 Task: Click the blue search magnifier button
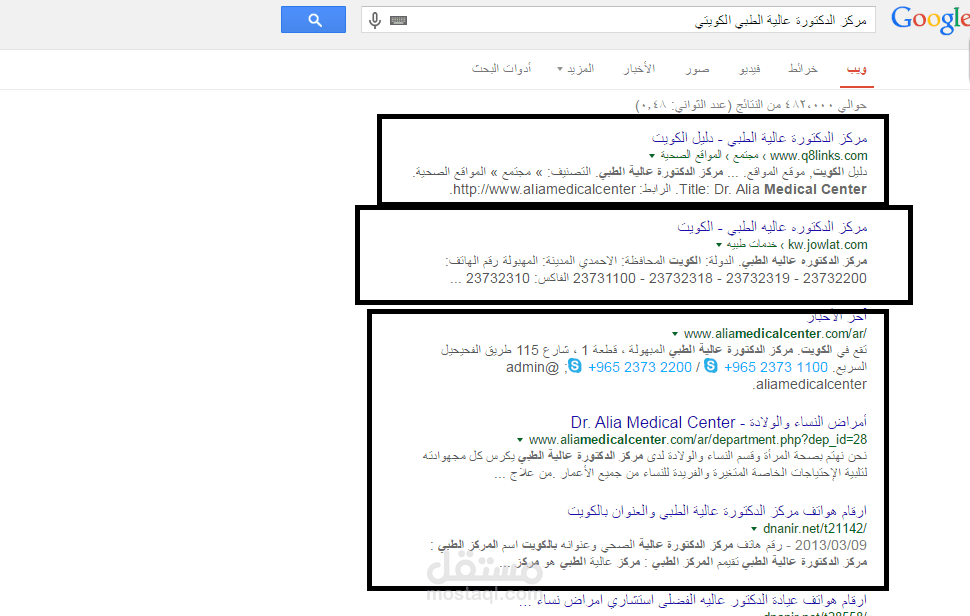(x=314, y=20)
